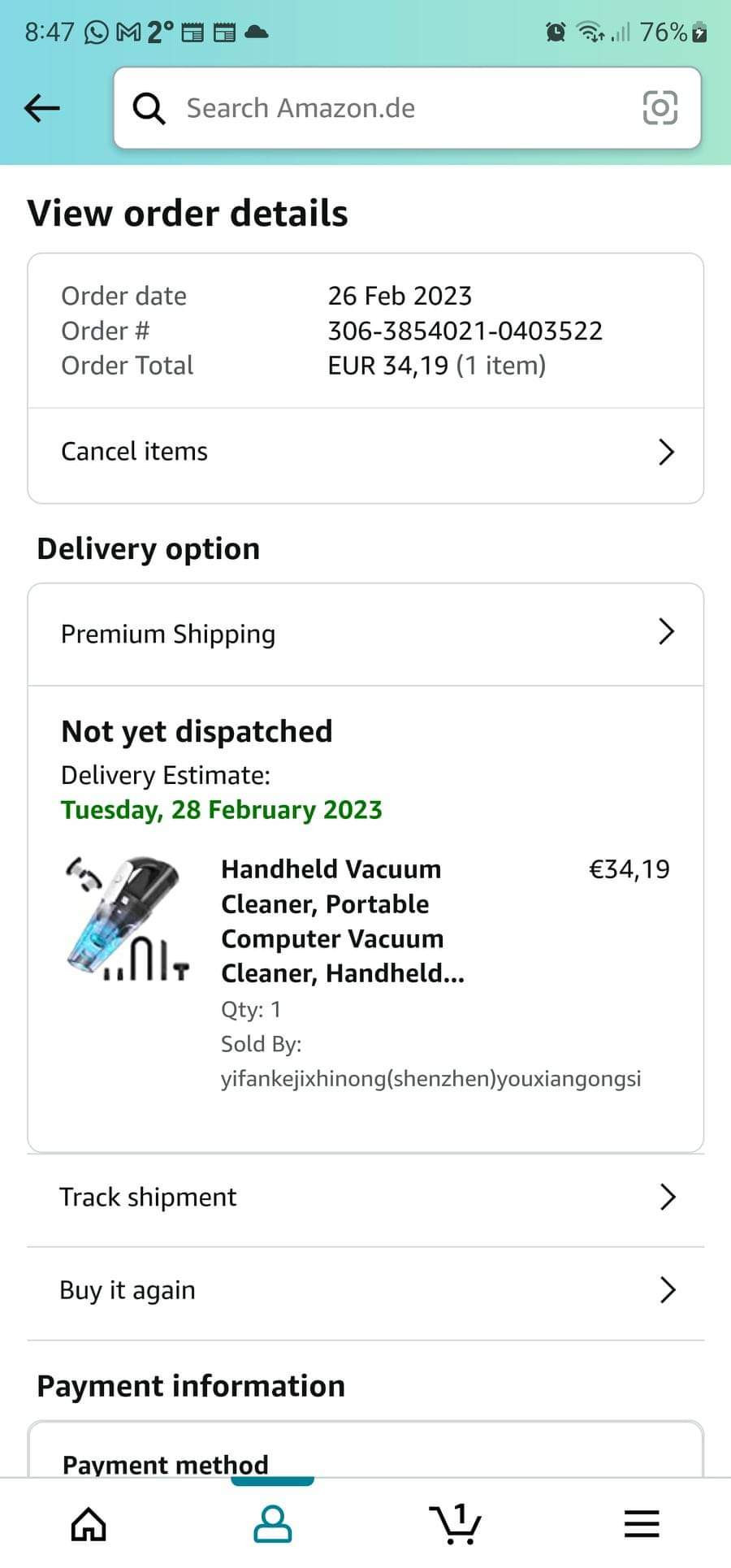Tap the search magnifier icon
This screenshot has width=731, height=1568.
[149, 108]
